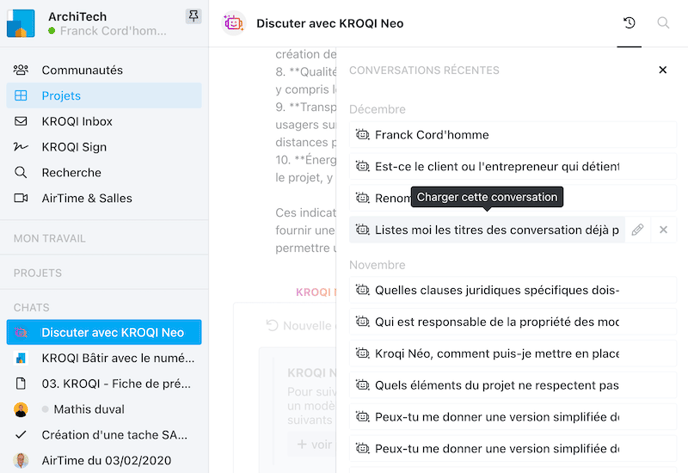Click the Nouvelle conversation button
The width and height of the screenshot is (688, 473).
click(301, 326)
